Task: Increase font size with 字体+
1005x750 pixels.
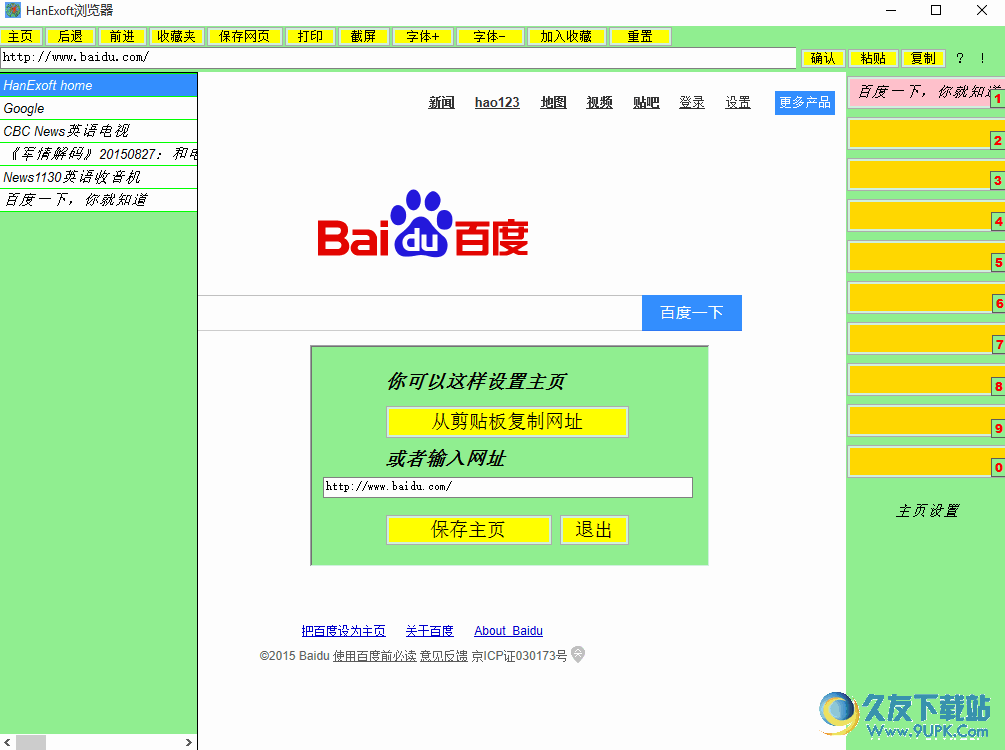Action: 423,37
